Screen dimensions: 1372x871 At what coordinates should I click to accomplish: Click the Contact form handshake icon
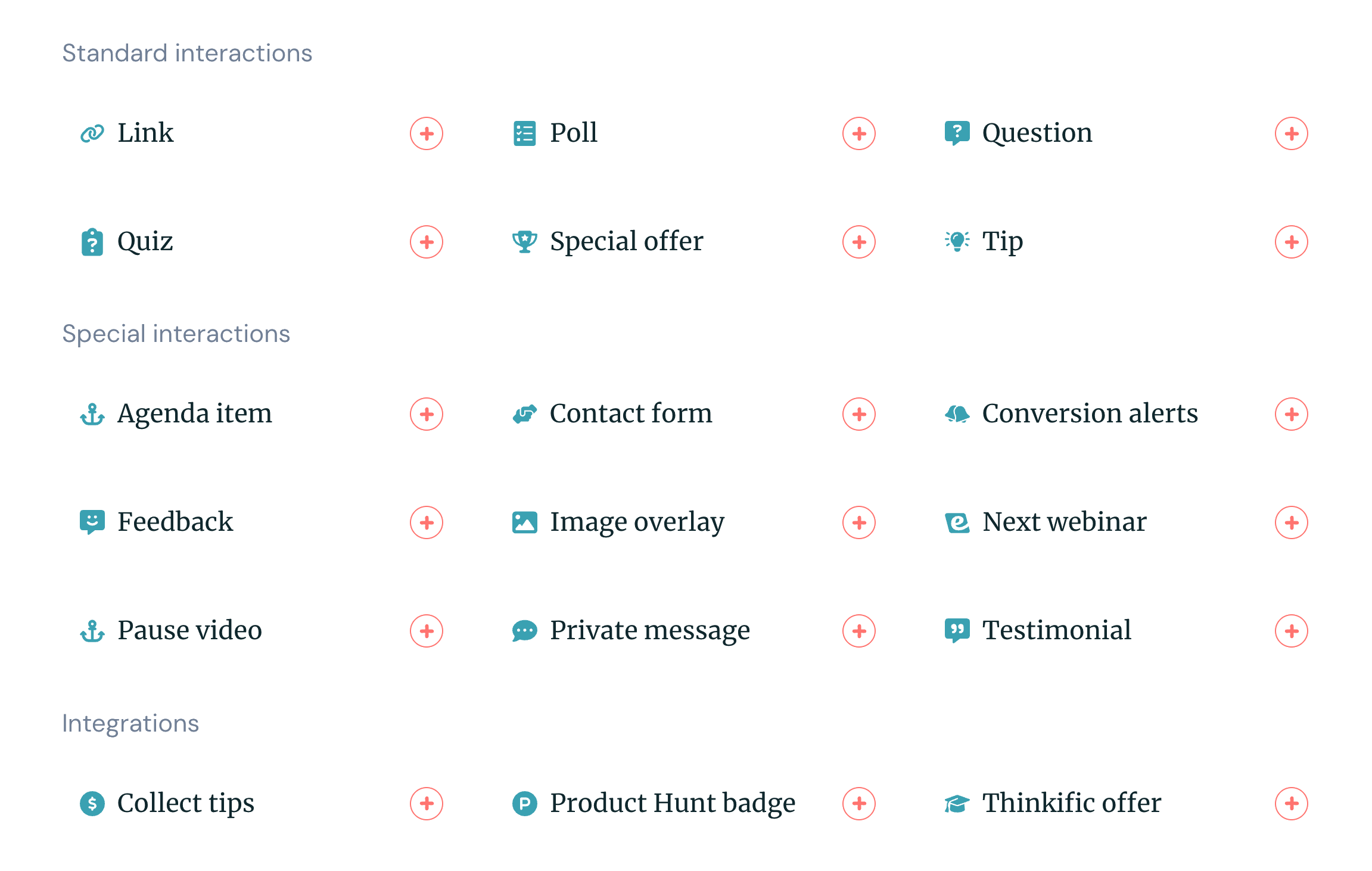525,413
